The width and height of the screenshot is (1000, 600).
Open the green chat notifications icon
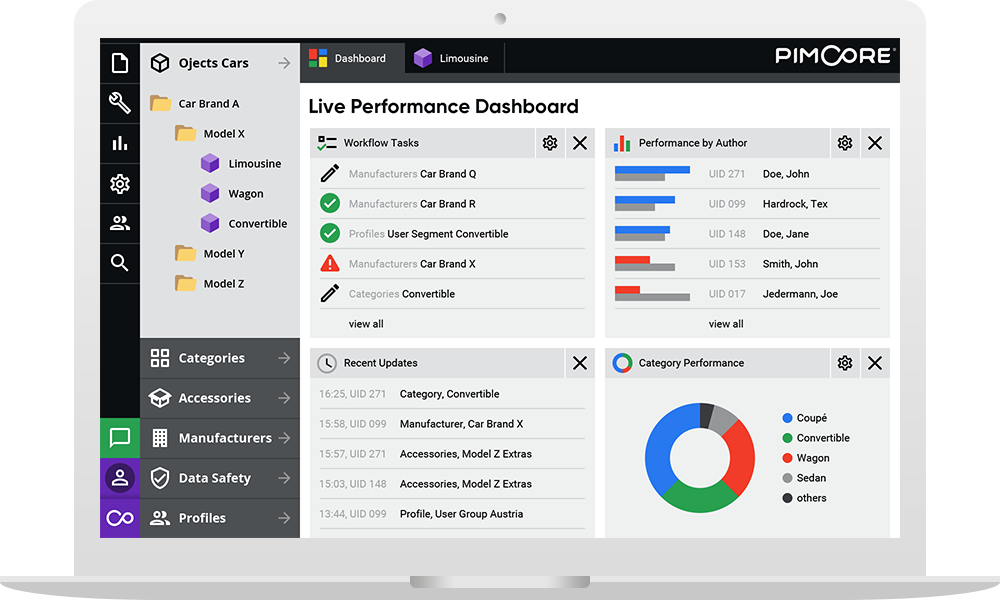120,438
